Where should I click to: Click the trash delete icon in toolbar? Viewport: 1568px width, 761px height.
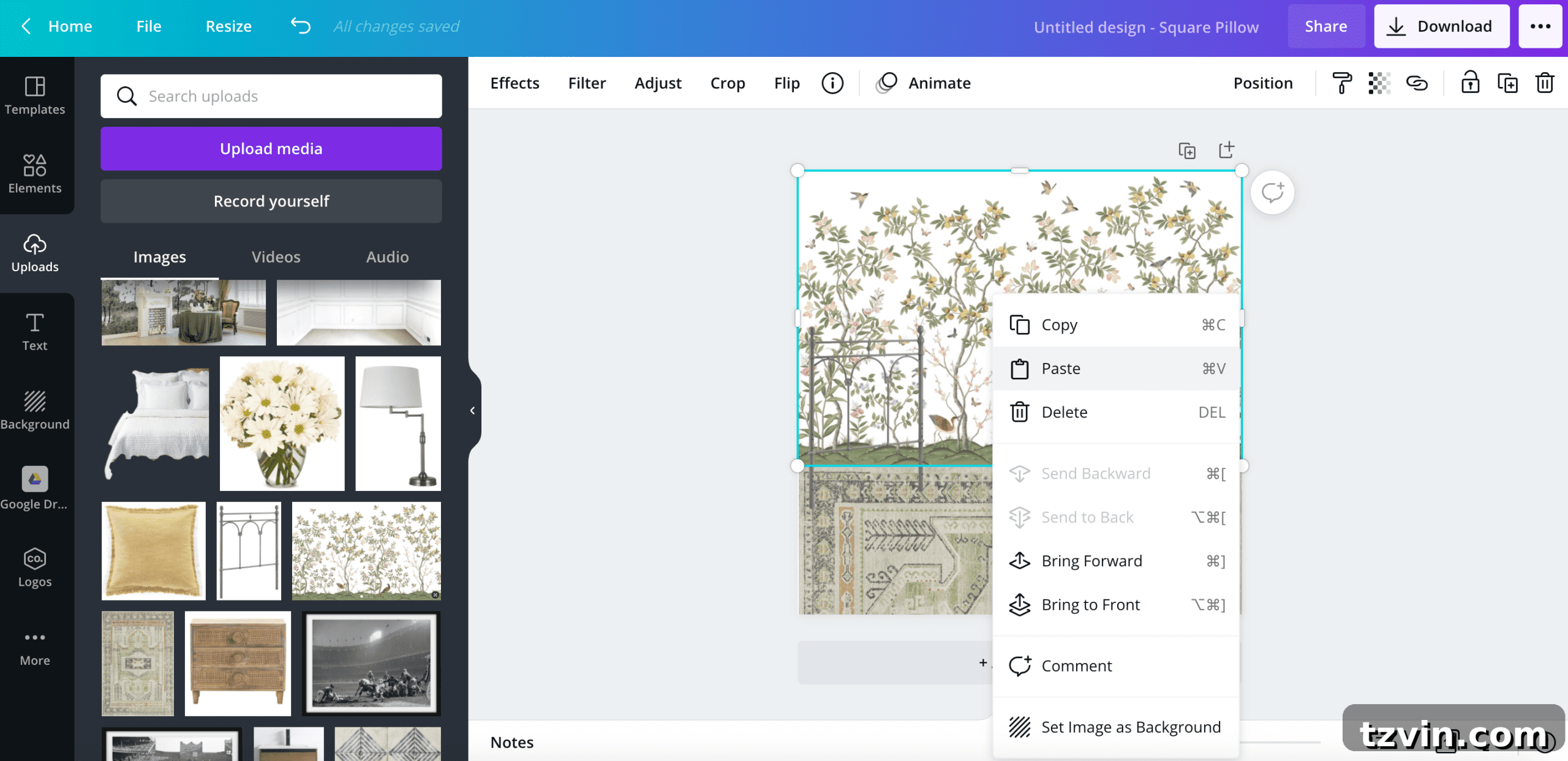[1545, 83]
